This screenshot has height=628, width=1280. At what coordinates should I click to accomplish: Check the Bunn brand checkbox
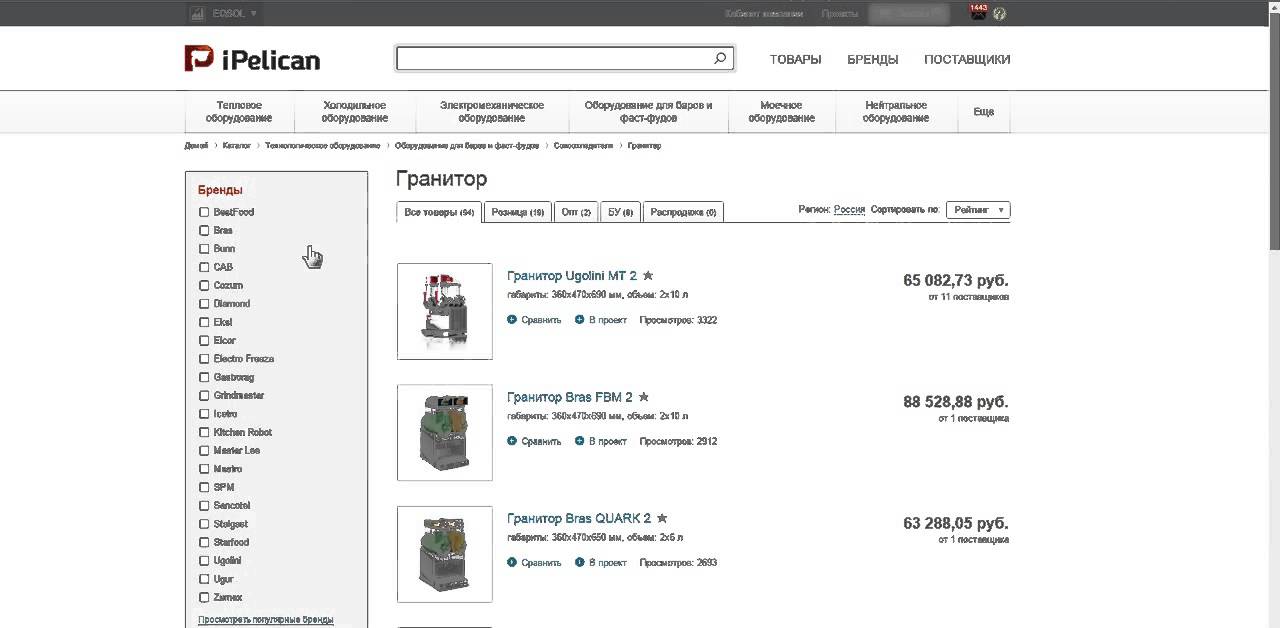(204, 248)
